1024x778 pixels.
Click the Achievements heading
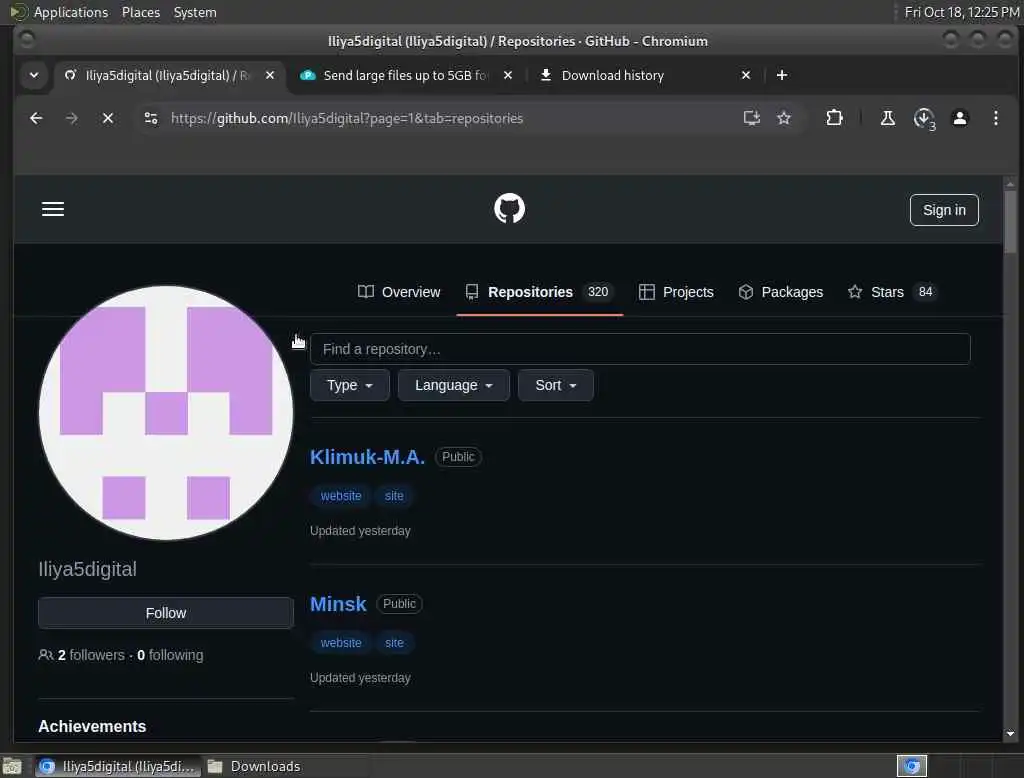92,726
